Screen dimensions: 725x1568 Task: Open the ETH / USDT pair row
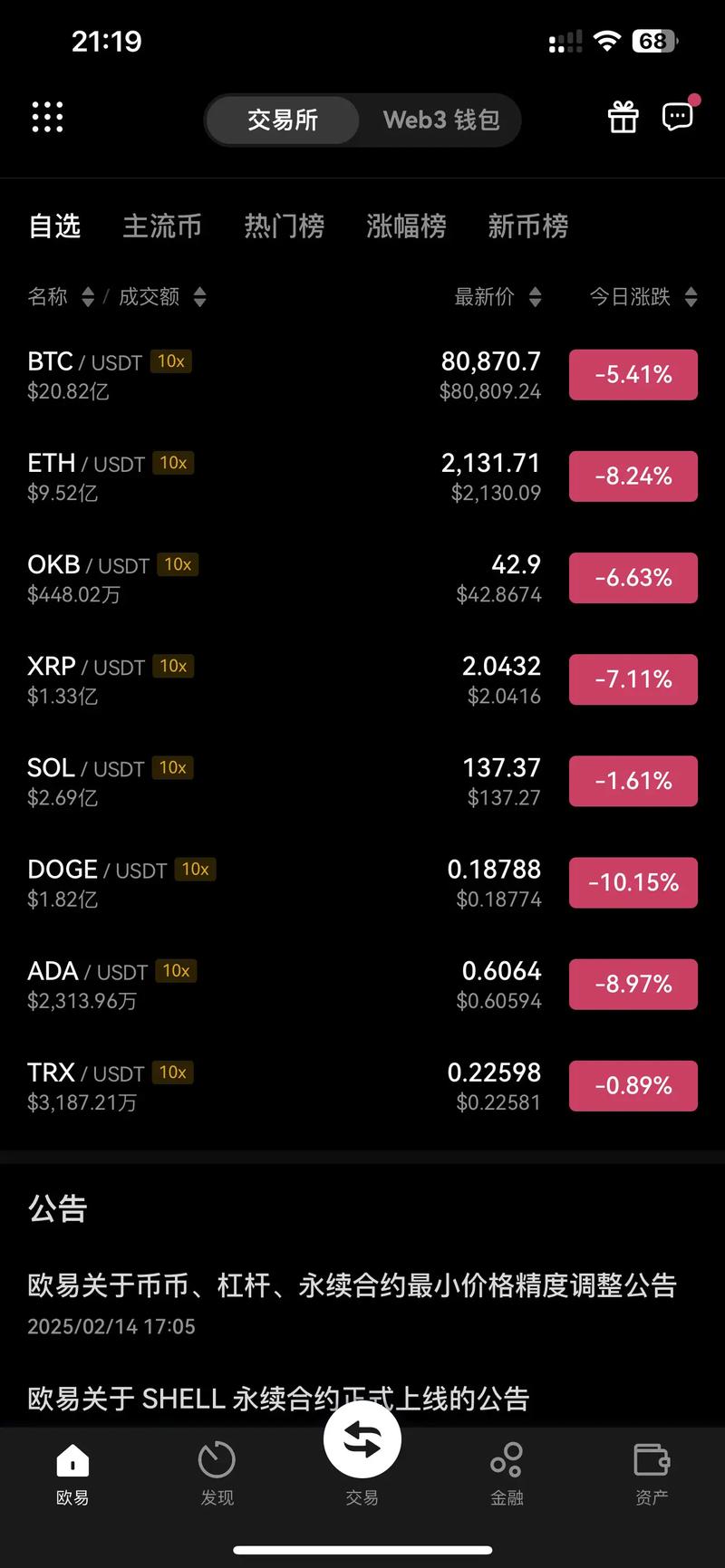pyautogui.click(x=272, y=476)
